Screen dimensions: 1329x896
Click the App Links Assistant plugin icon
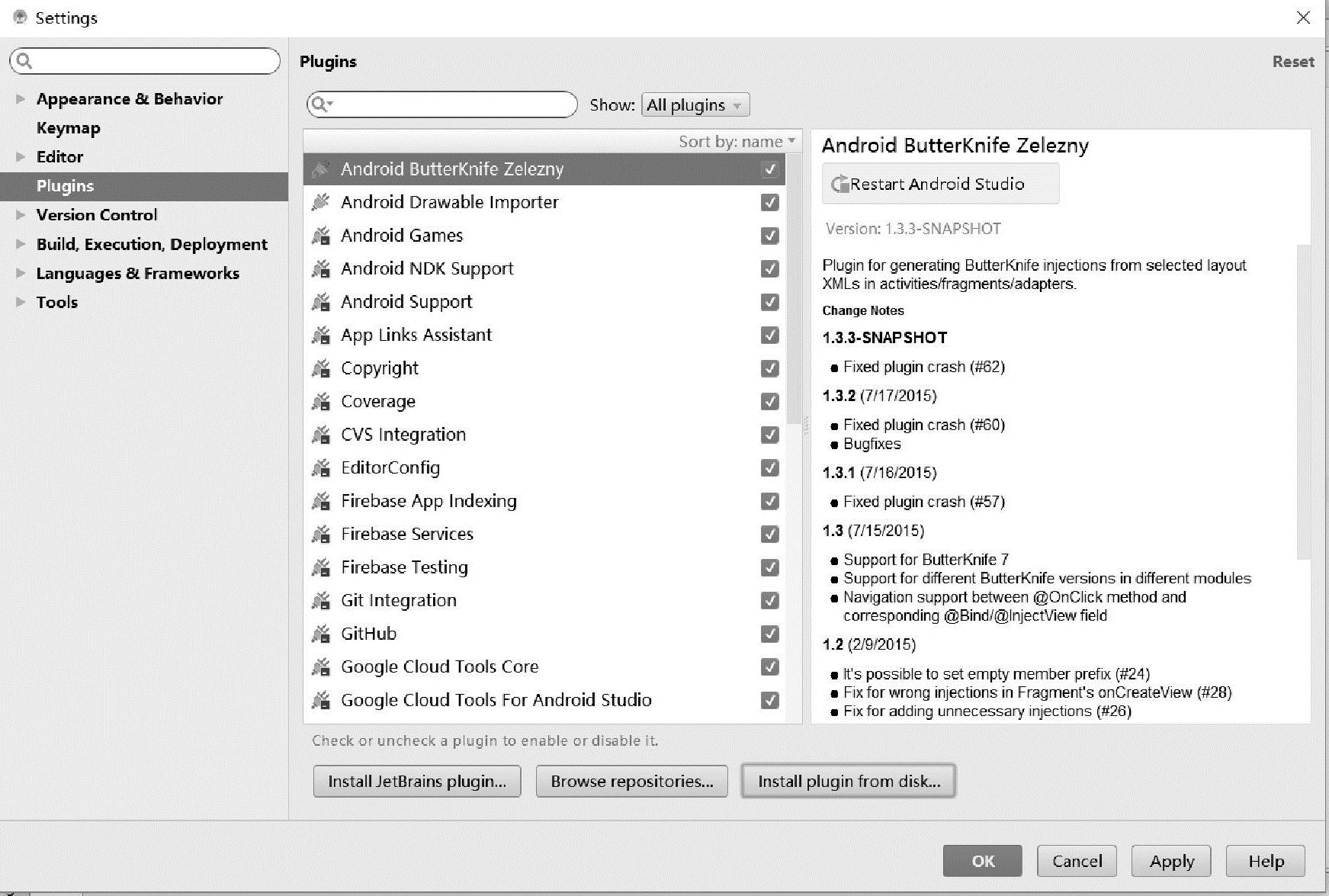click(321, 335)
